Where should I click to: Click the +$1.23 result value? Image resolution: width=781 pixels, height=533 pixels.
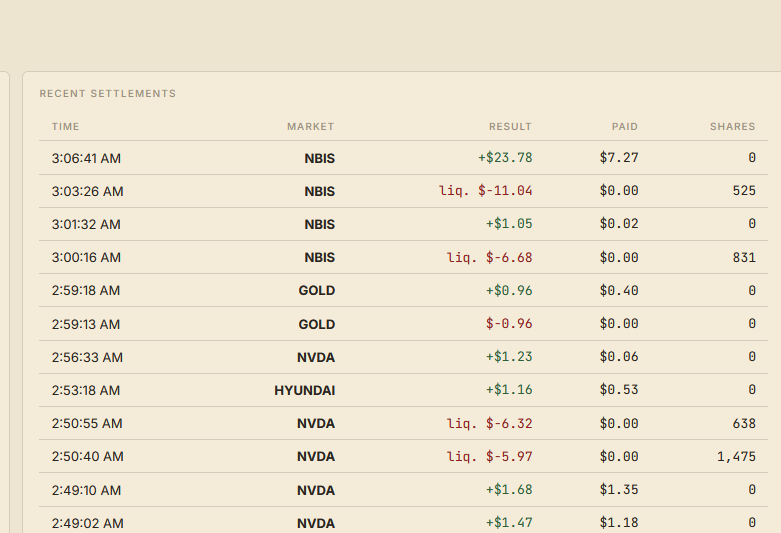click(x=509, y=357)
